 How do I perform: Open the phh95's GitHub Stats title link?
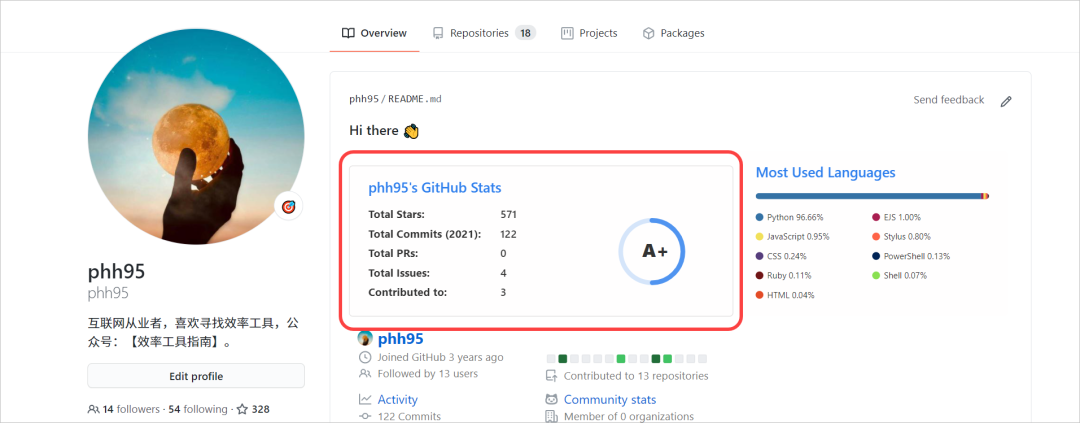[435, 187]
